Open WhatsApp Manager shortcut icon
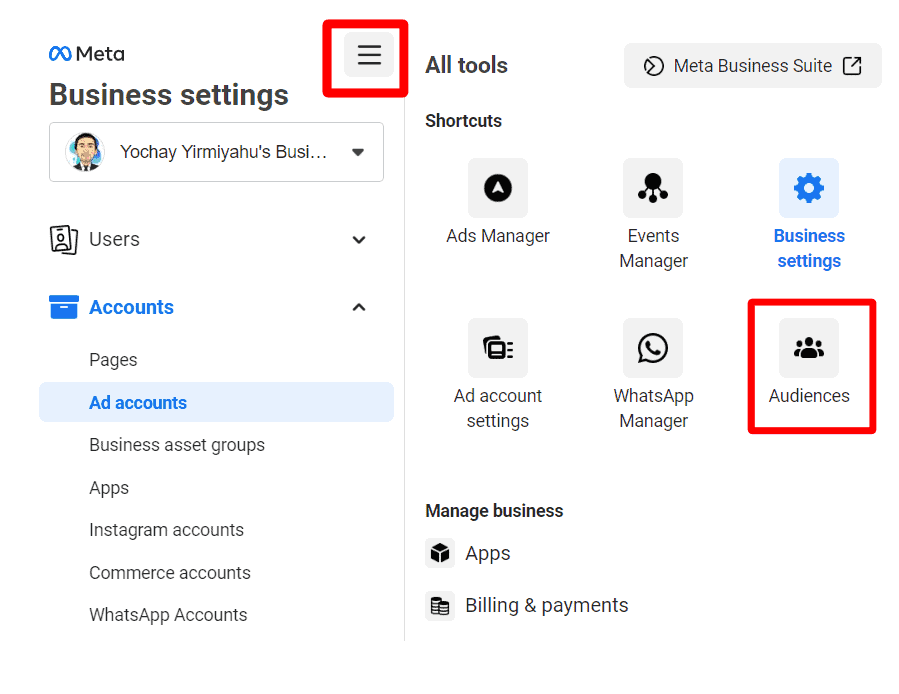This screenshot has width=899, height=694. 653,348
